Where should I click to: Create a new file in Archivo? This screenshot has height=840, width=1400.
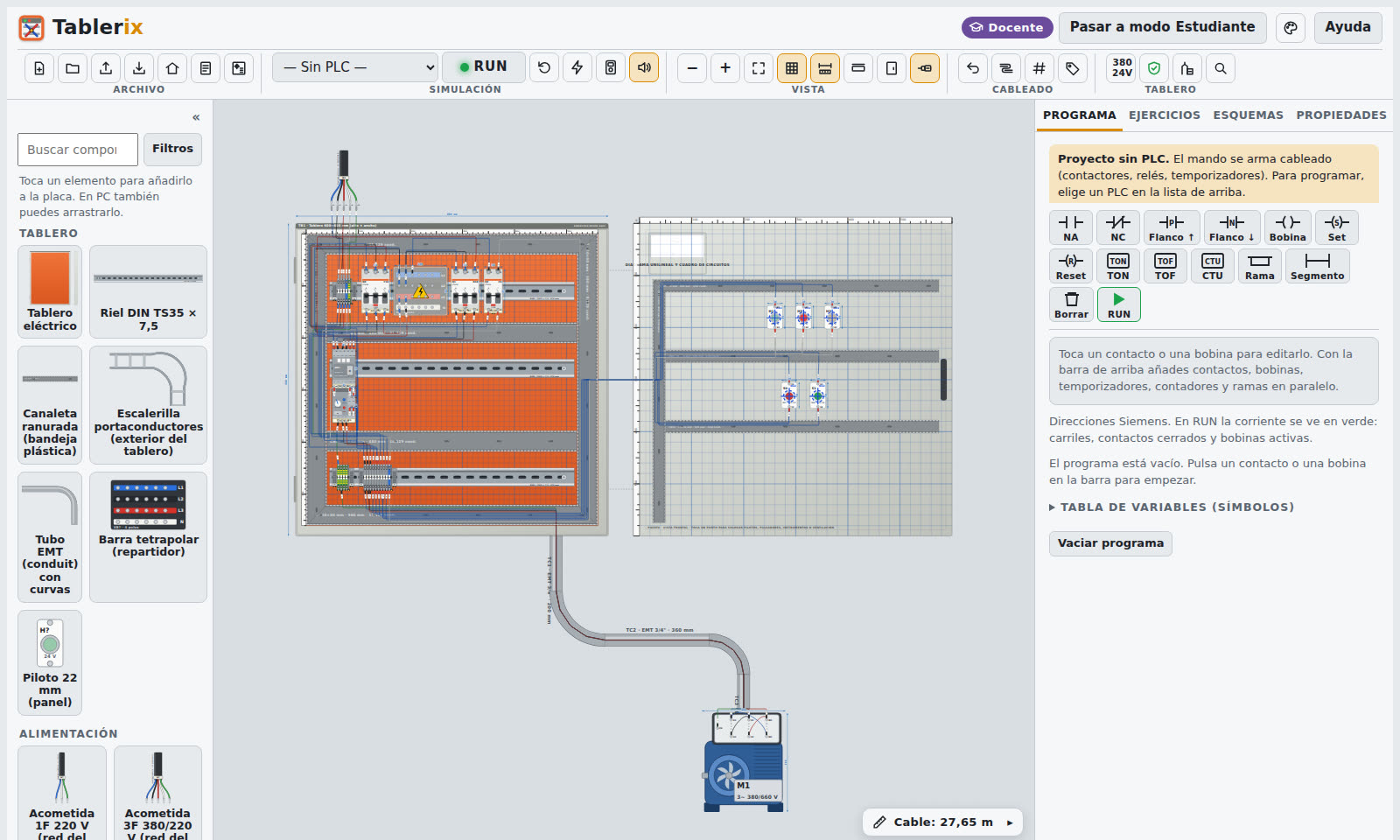point(39,68)
